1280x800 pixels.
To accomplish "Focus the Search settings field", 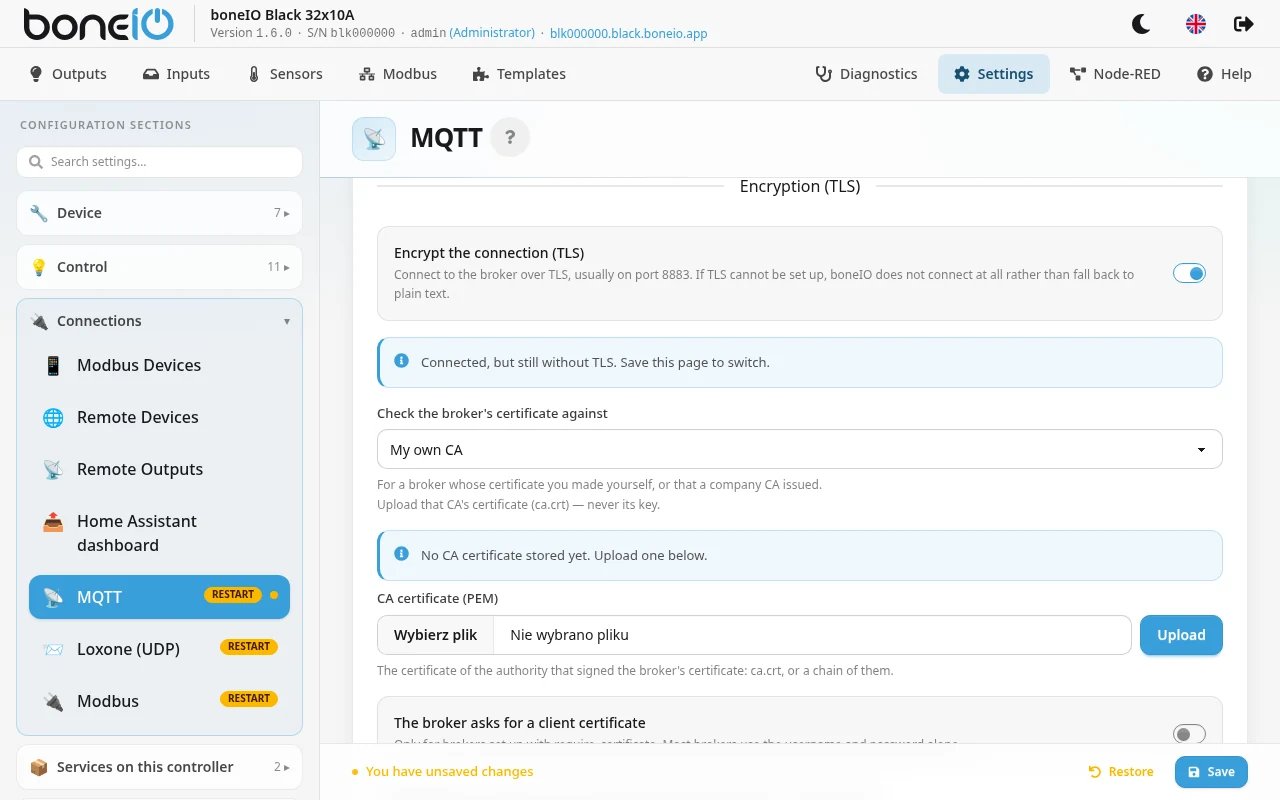I will [x=159, y=162].
